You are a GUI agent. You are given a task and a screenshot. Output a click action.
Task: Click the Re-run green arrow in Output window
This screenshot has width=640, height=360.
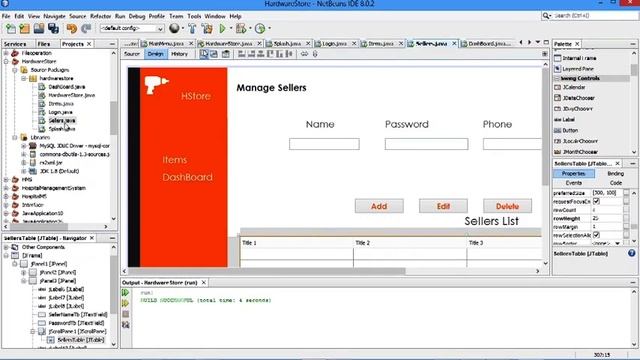126,293
